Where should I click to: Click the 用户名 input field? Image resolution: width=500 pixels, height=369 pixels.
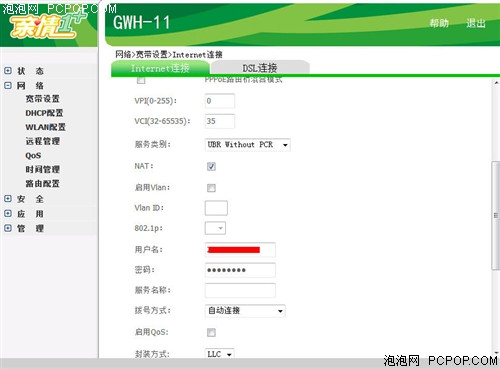tap(240, 250)
